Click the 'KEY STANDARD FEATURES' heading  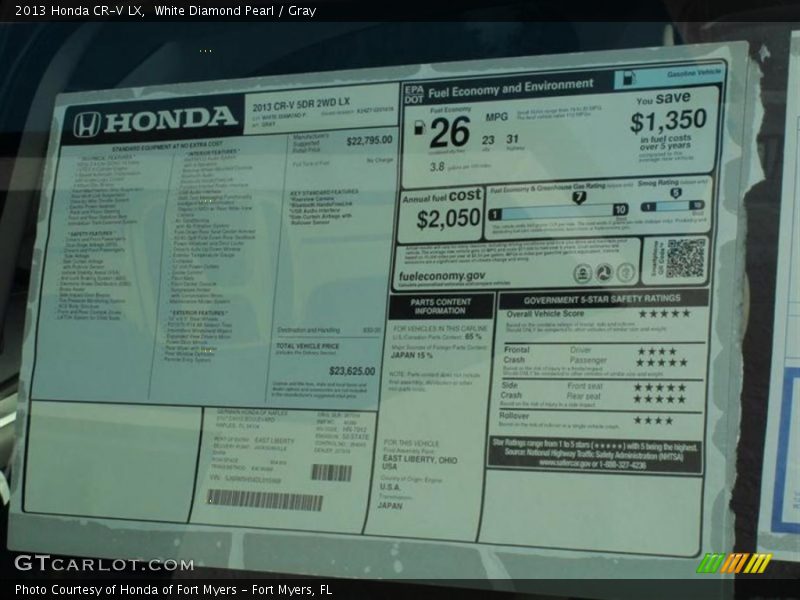point(324,192)
